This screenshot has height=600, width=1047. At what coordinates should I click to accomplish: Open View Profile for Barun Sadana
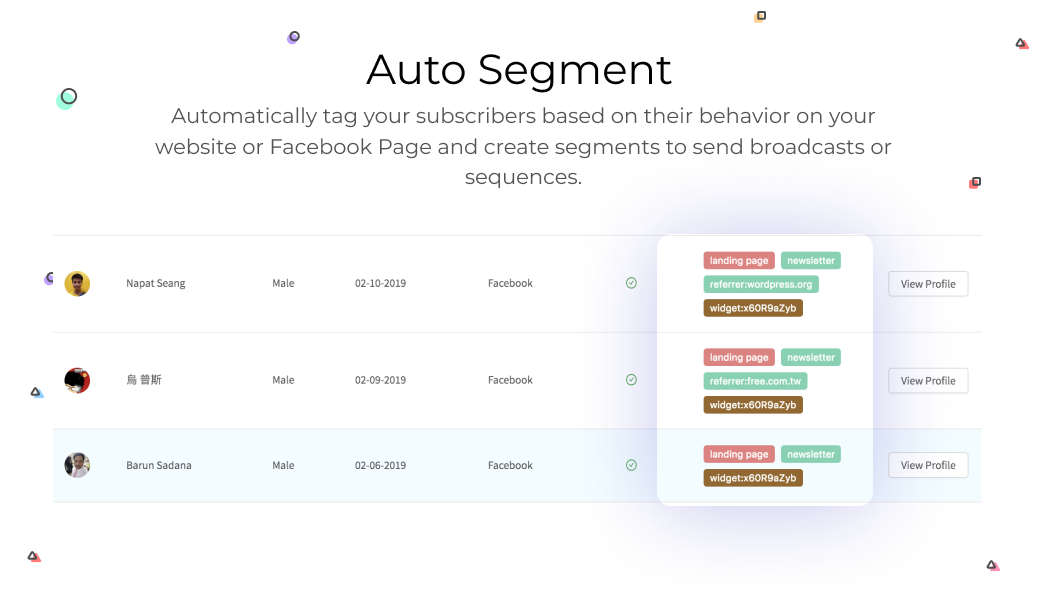point(928,465)
